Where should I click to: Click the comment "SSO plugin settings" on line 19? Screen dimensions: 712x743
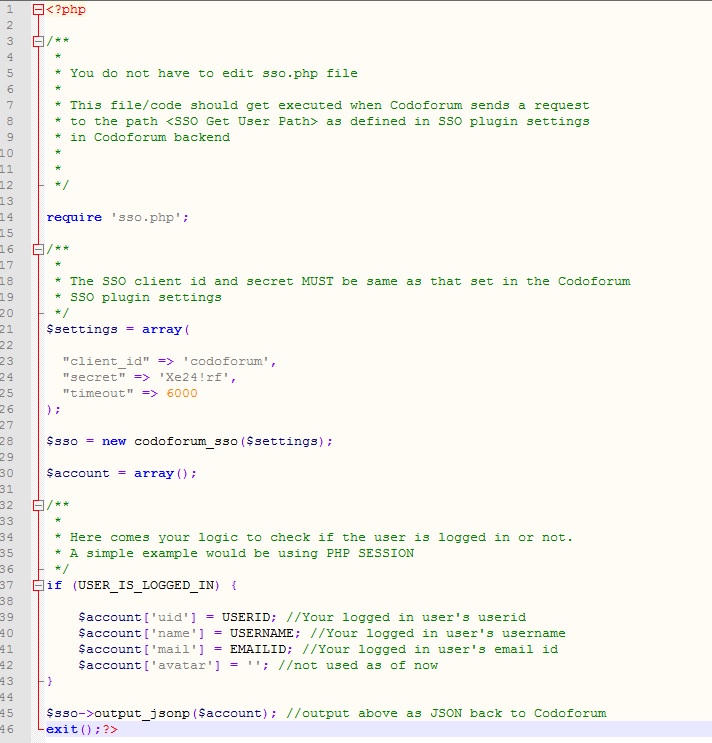coord(146,298)
